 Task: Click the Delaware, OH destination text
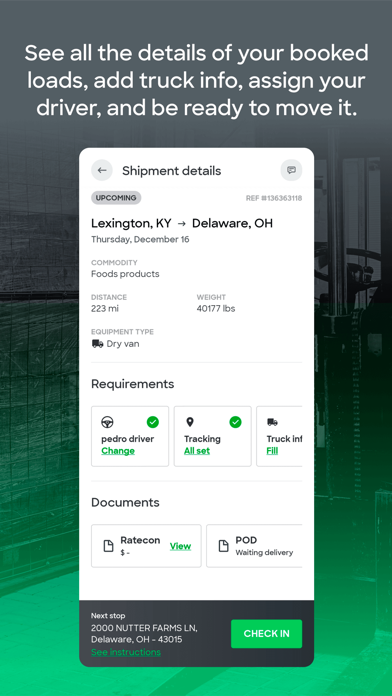[x=232, y=223]
